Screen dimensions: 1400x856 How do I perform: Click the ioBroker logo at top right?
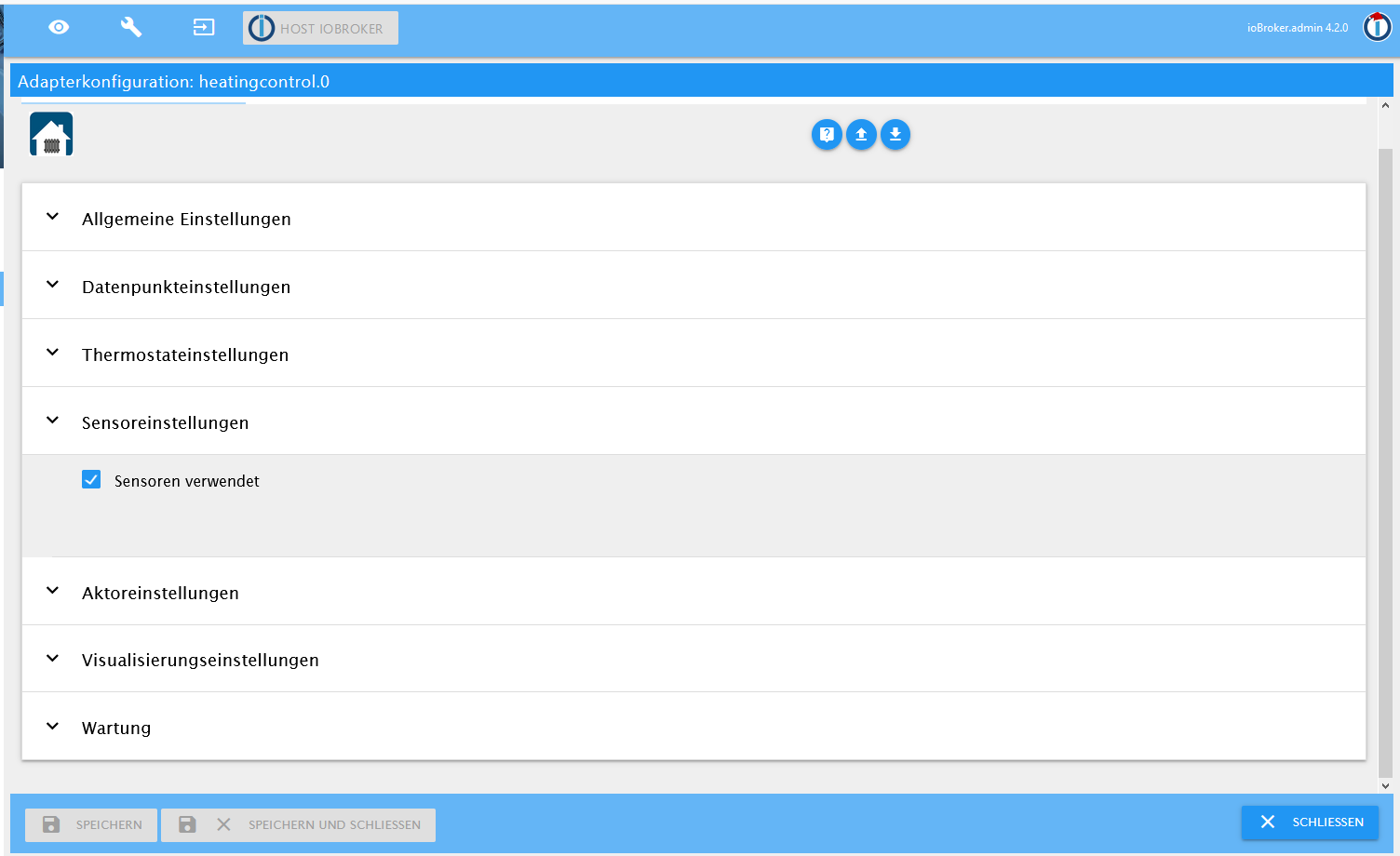coord(1377,27)
